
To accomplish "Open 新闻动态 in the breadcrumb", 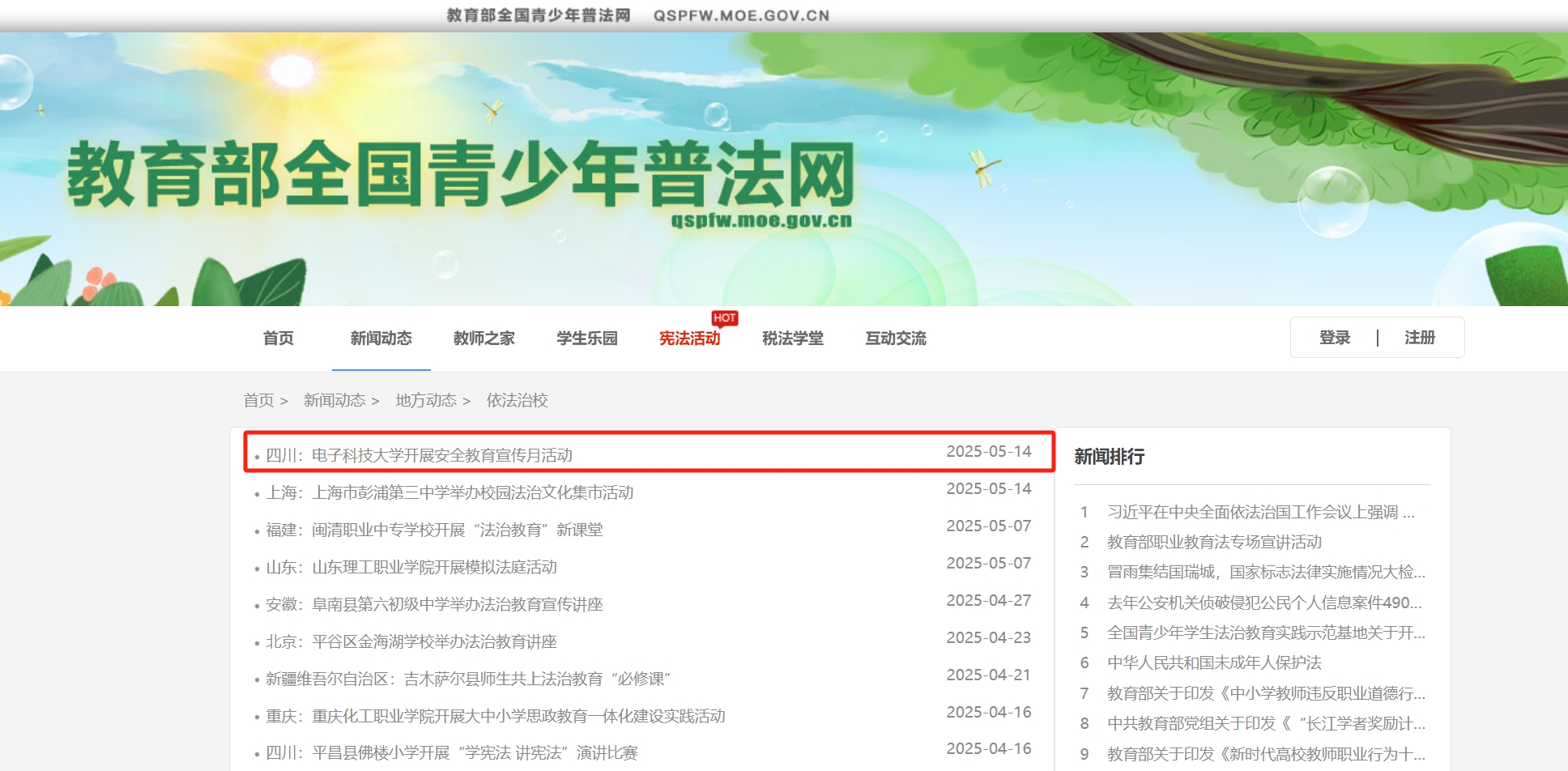I will coord(334,400).
